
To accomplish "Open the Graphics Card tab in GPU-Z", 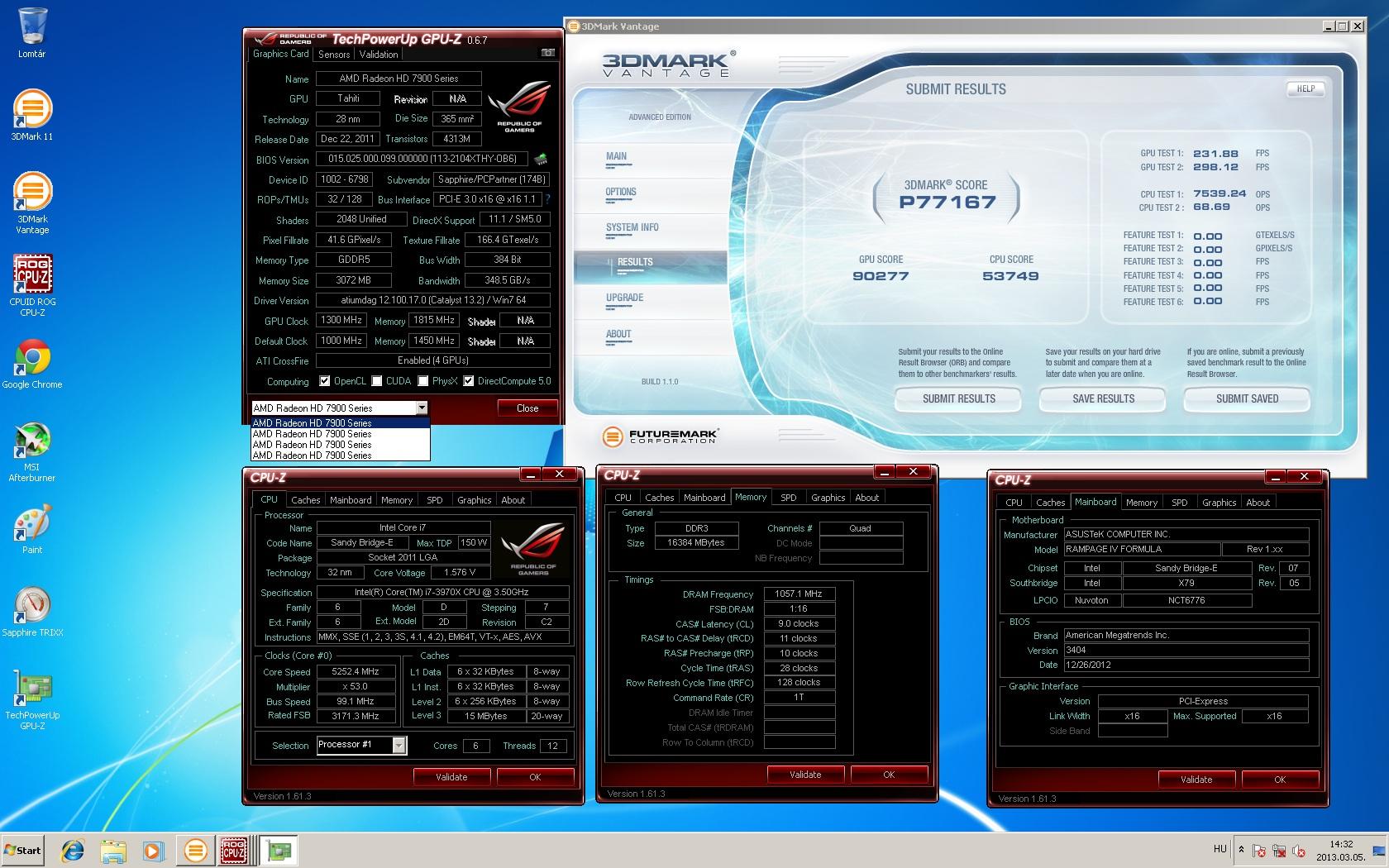I will tap(281, 54).
